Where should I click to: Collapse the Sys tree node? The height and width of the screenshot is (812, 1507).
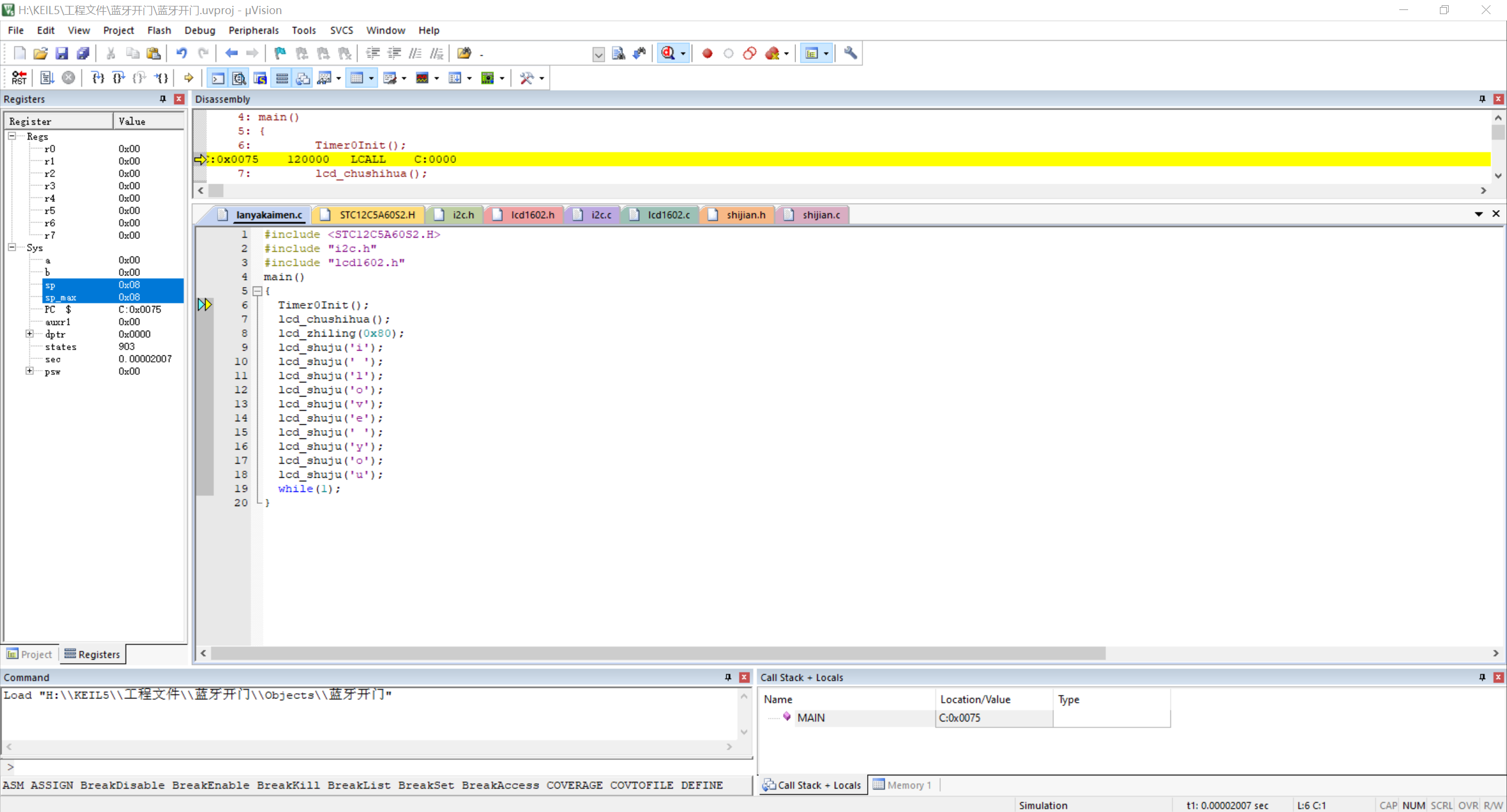point(12,247)
